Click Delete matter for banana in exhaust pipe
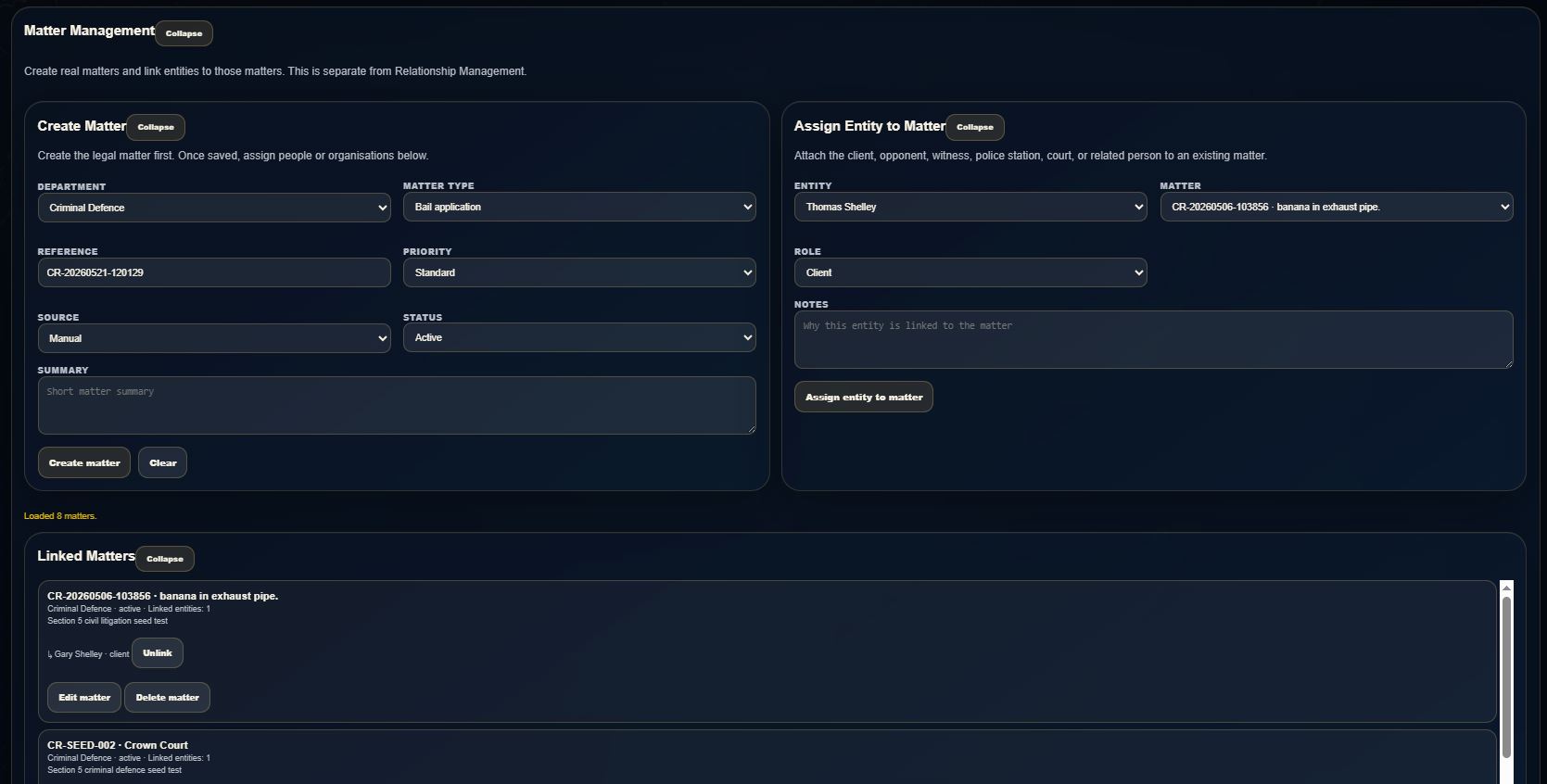This screenshot has height=784, width=1547. (168, 698)
